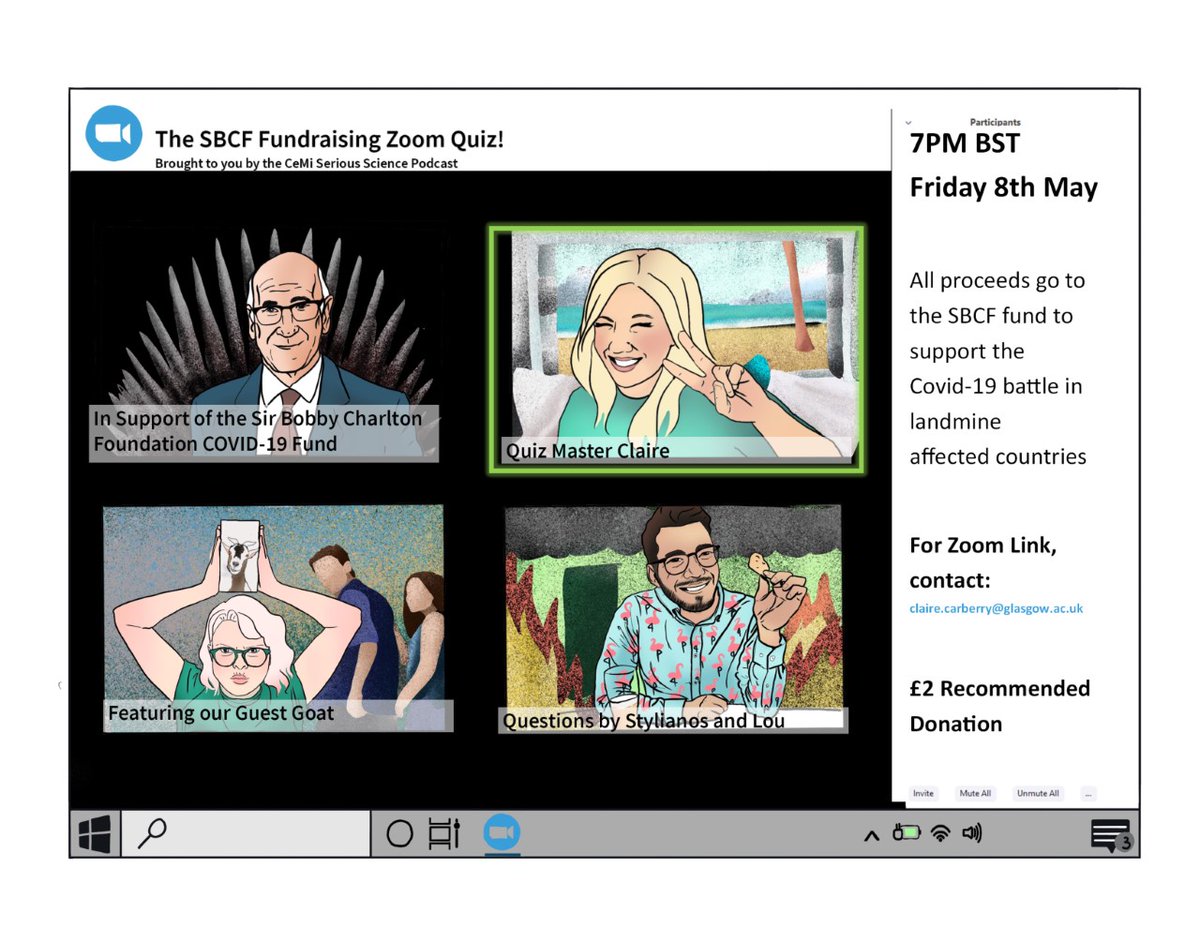Click the 'Quiz Master Claire' name label
Screen dimensions: 1200x927
click(x=587, y=450)
